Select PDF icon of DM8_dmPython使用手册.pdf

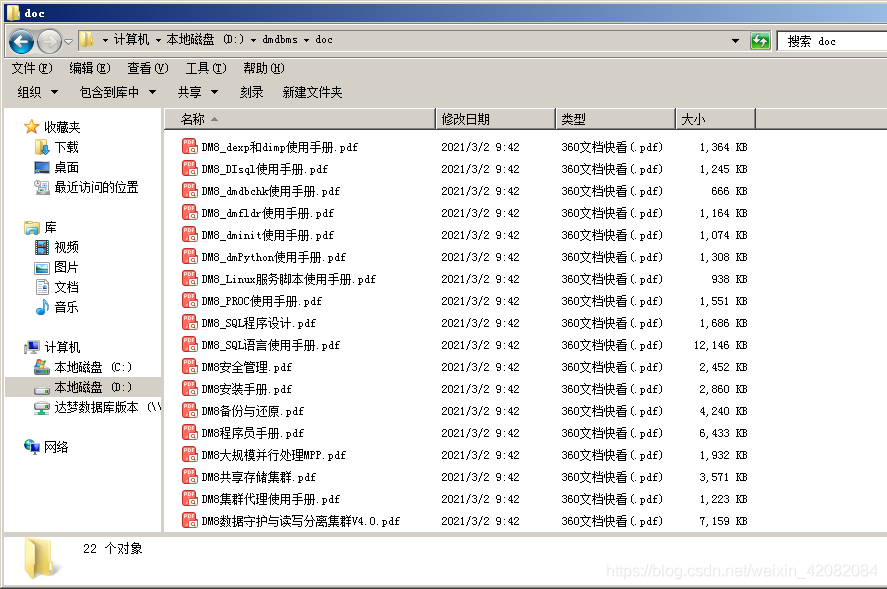coord(190,257)
